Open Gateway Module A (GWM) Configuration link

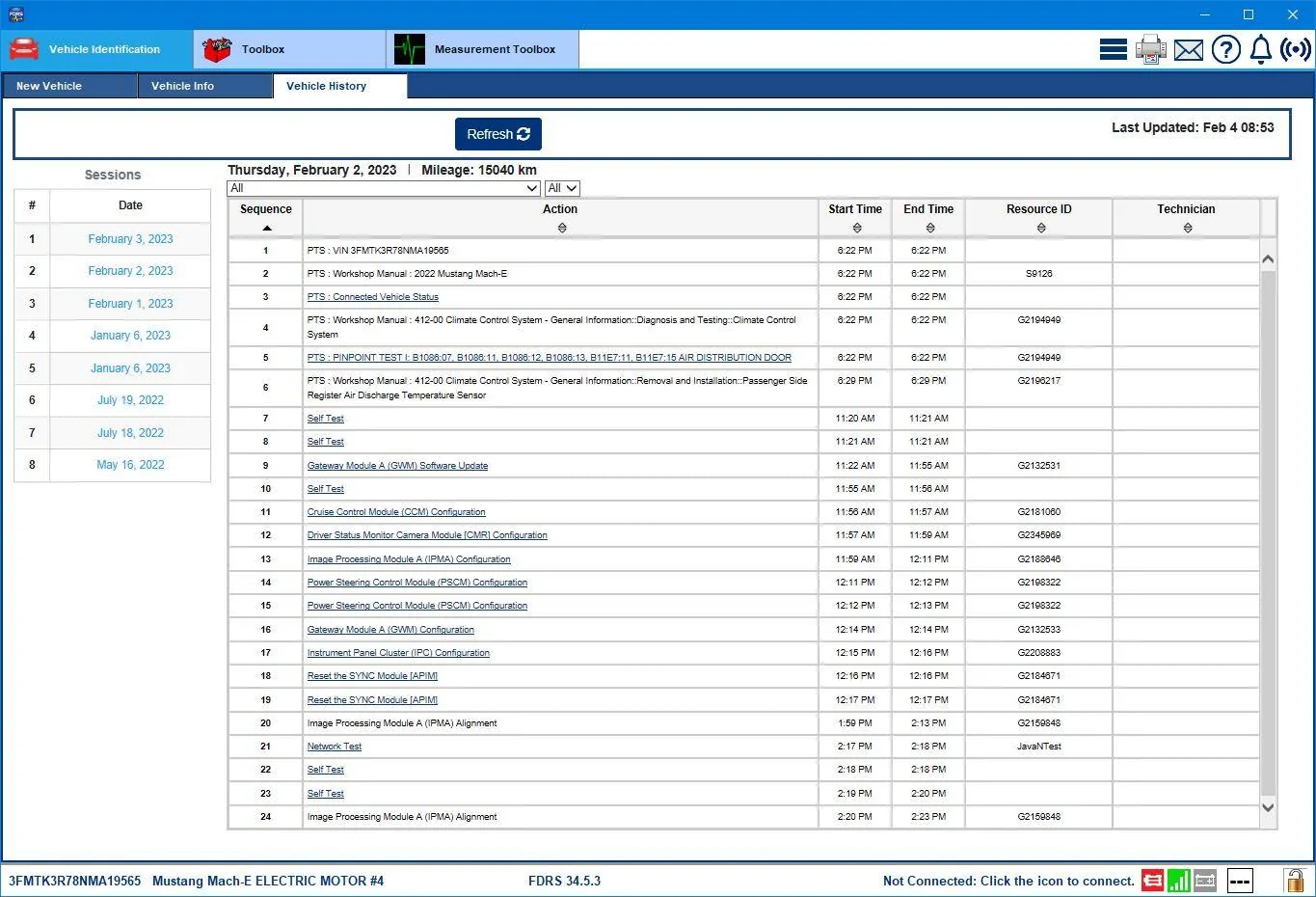[390, 630]
